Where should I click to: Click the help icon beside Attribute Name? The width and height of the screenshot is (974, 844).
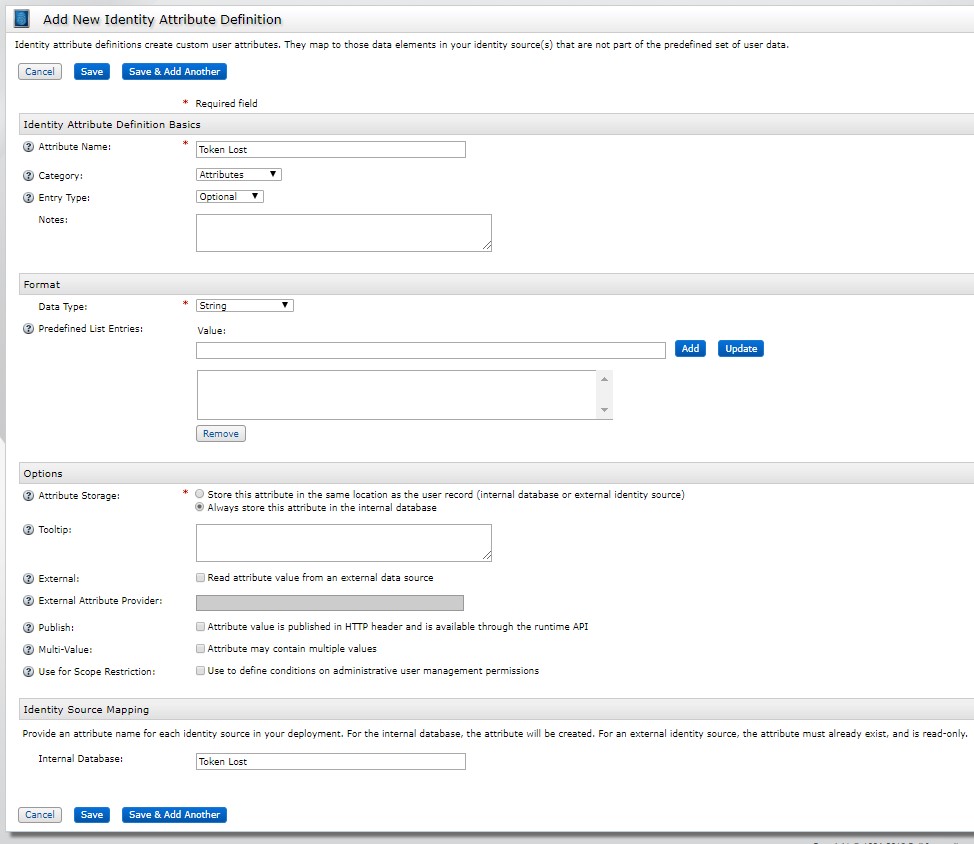[28, 148]
